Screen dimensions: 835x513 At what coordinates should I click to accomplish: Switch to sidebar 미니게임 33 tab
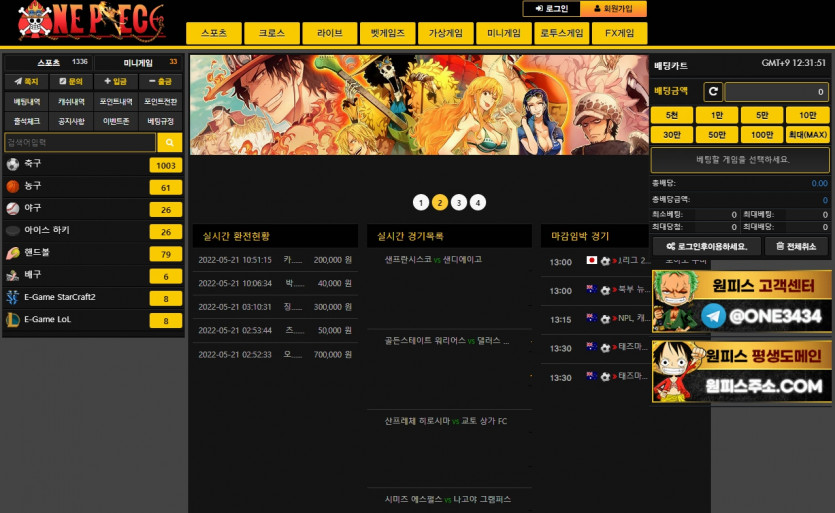pos(138,62)
